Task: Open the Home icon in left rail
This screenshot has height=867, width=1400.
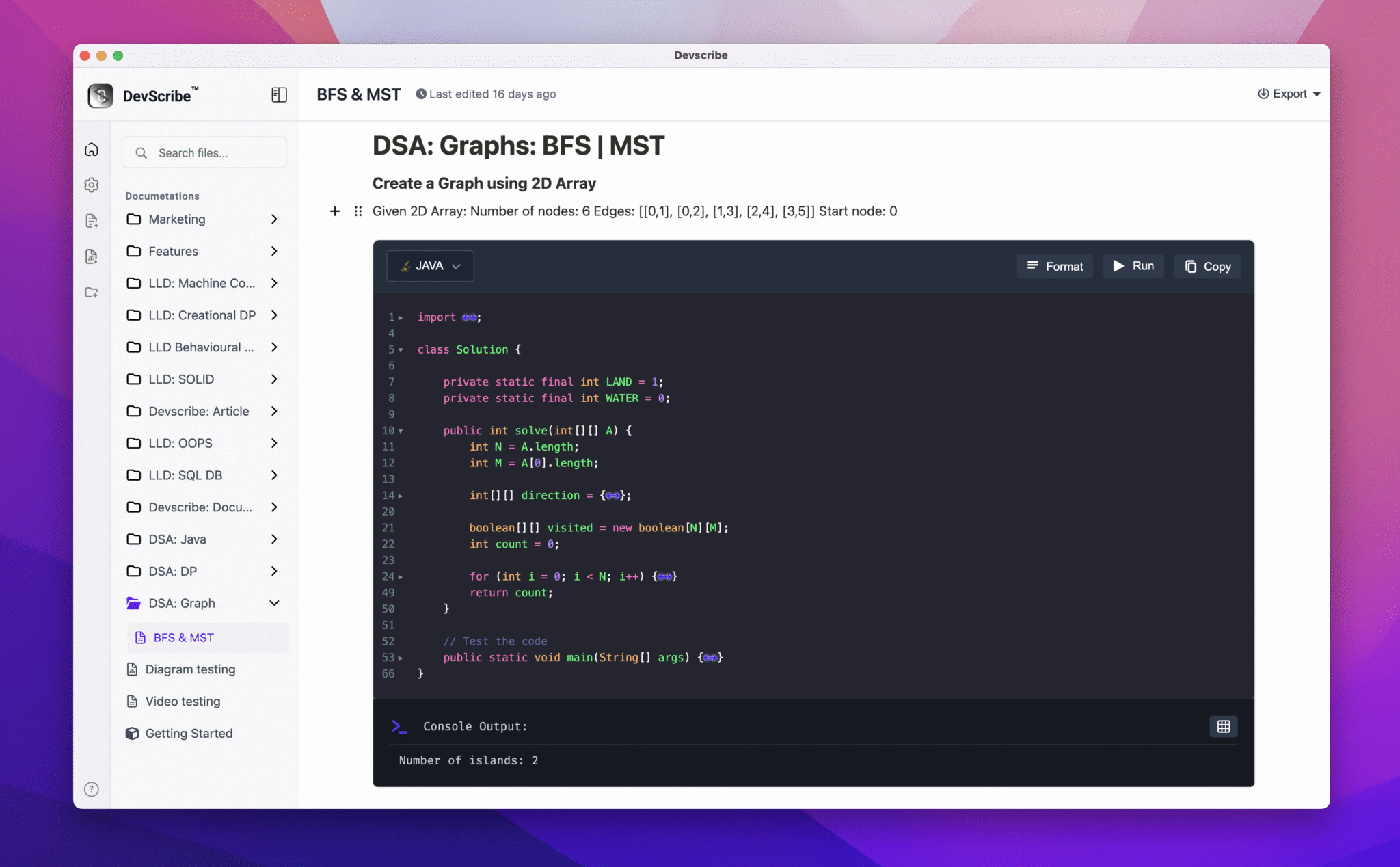Action: pyautogui.click(x=92, y=149)
